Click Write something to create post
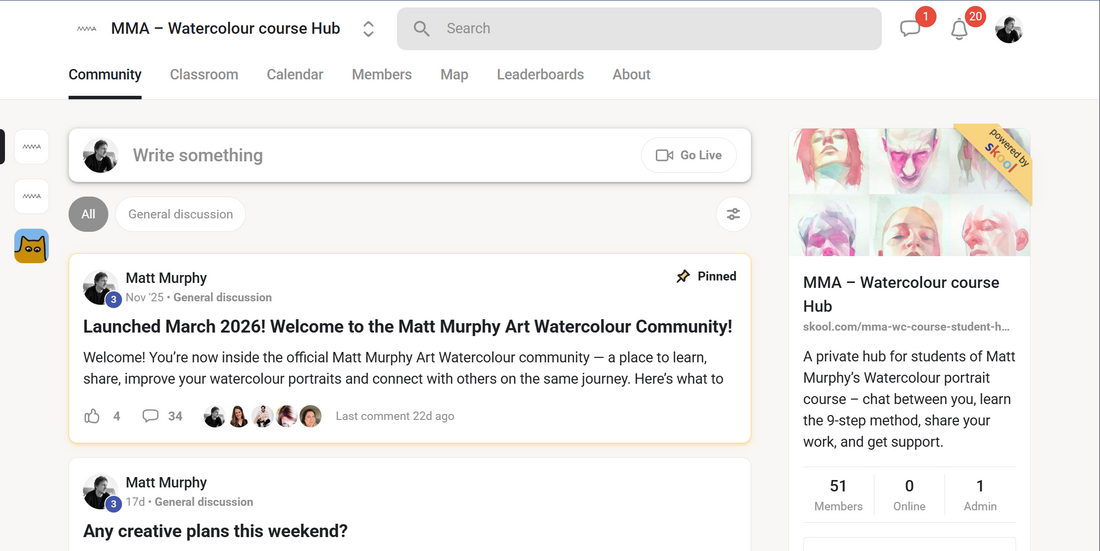This screenshot has height=551, width=1100. tap(198, 155)
